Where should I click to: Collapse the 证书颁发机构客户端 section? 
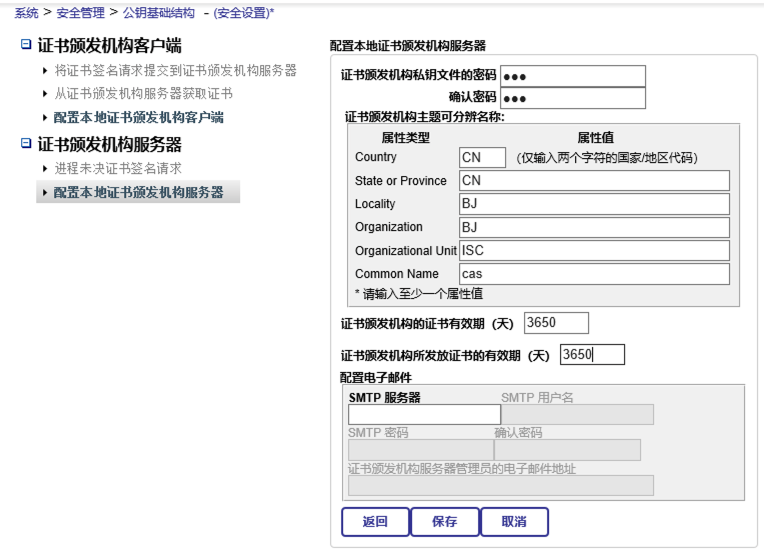(x=26, y=47)
